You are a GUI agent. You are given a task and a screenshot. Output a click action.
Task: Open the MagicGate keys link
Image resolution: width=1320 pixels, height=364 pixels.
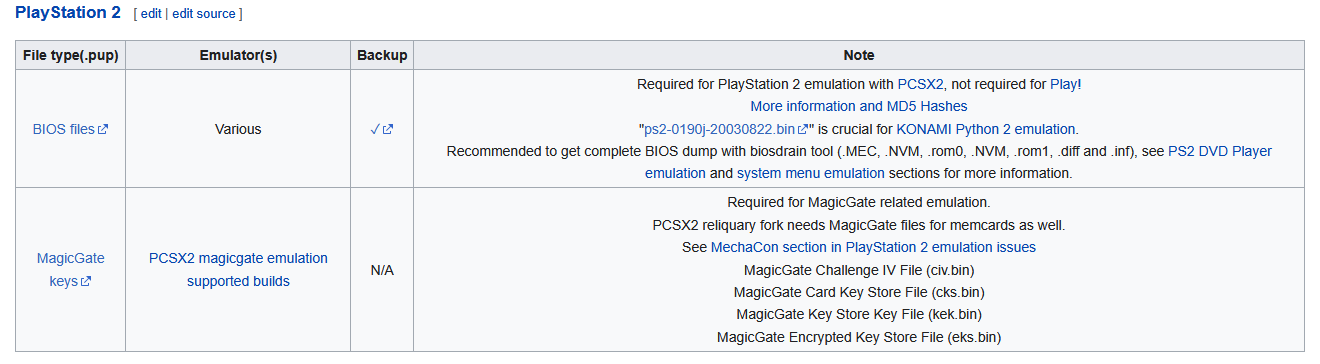coord(70,270)
